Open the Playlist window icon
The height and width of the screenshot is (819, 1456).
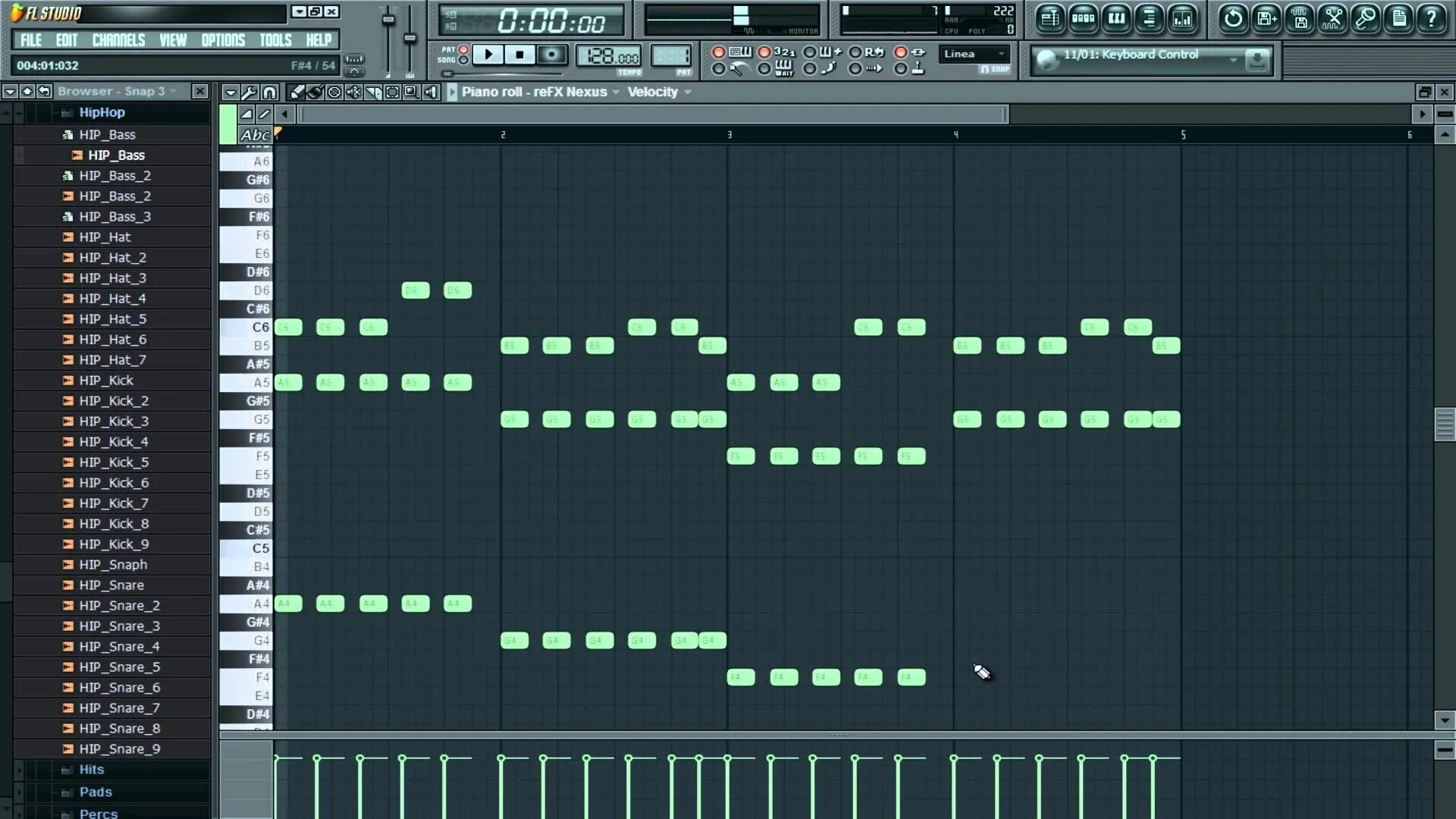1050,18
